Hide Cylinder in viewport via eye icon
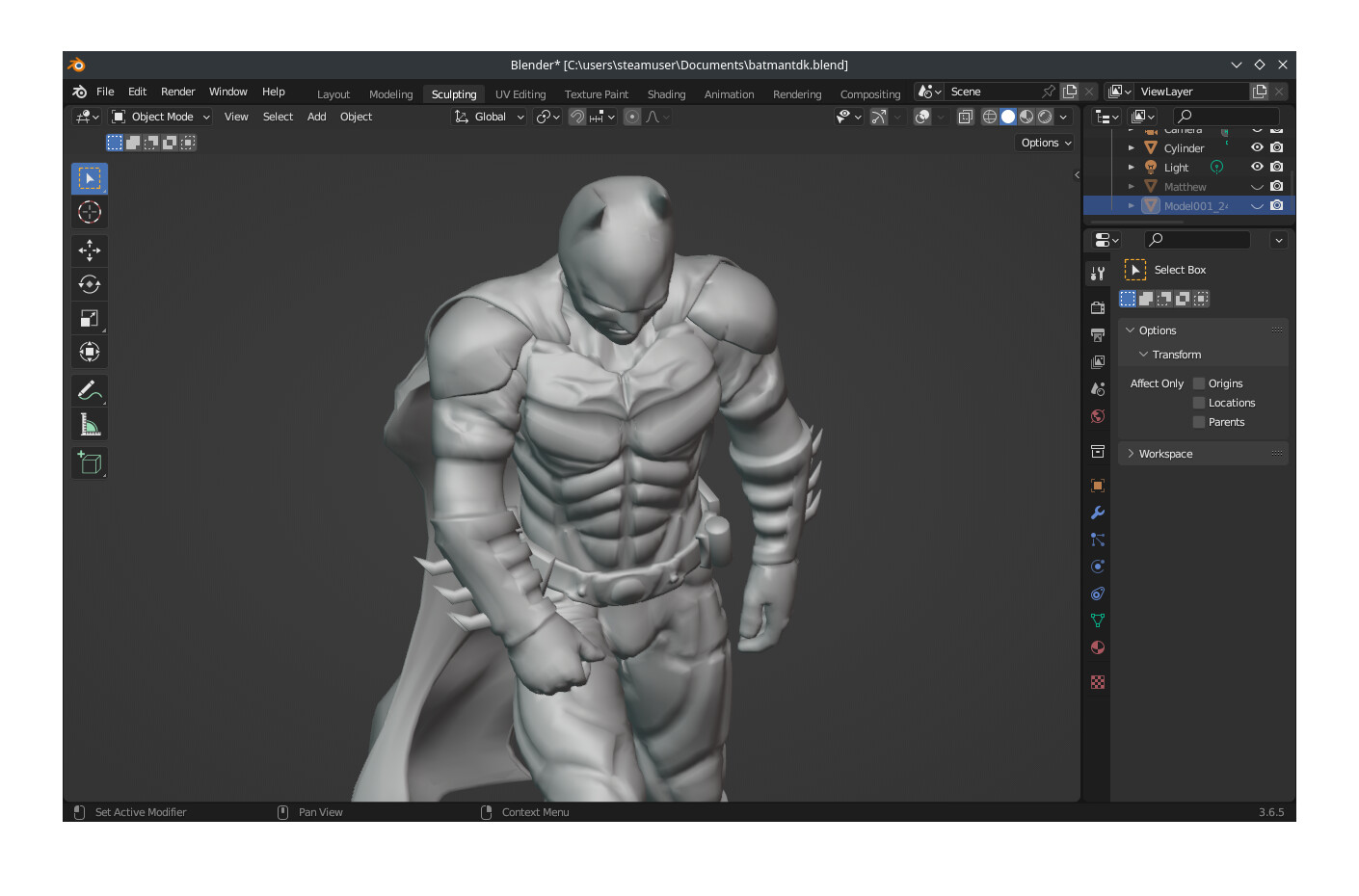The width and height of the screenshot is (1359, 896). 1257,147
